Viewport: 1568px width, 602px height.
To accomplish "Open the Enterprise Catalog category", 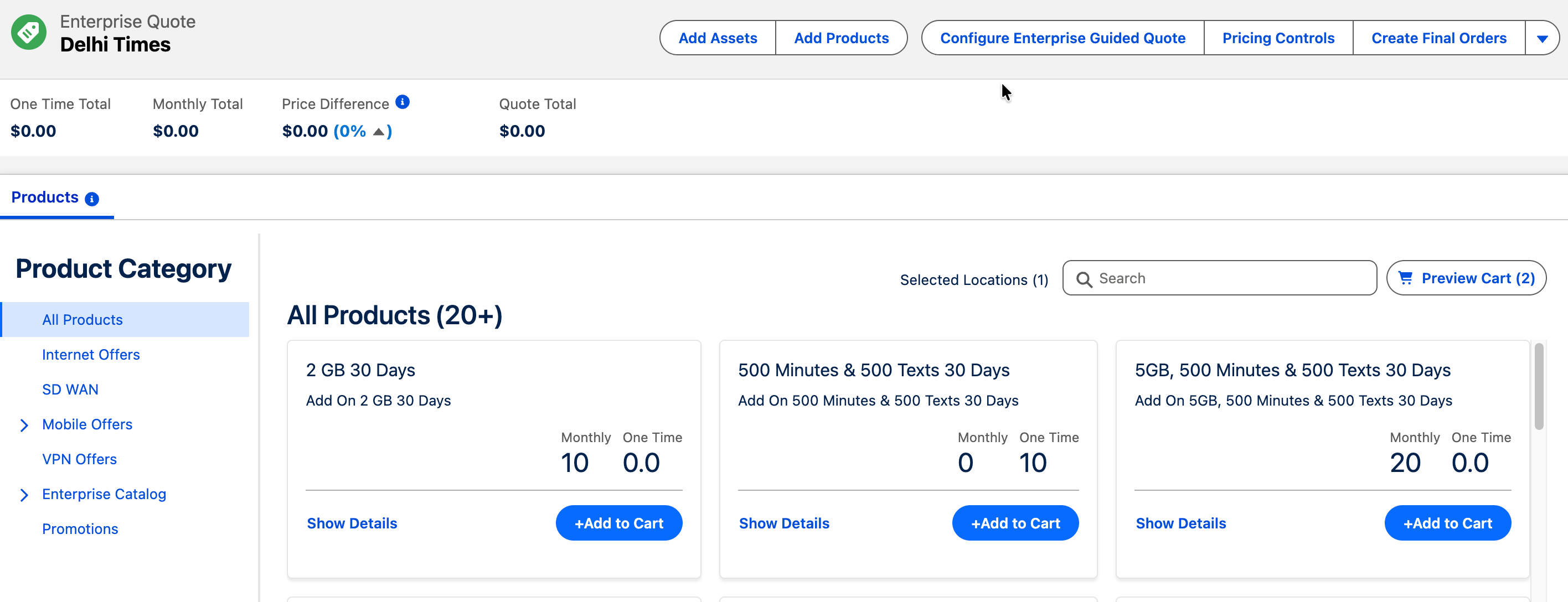I will point(104,494).
